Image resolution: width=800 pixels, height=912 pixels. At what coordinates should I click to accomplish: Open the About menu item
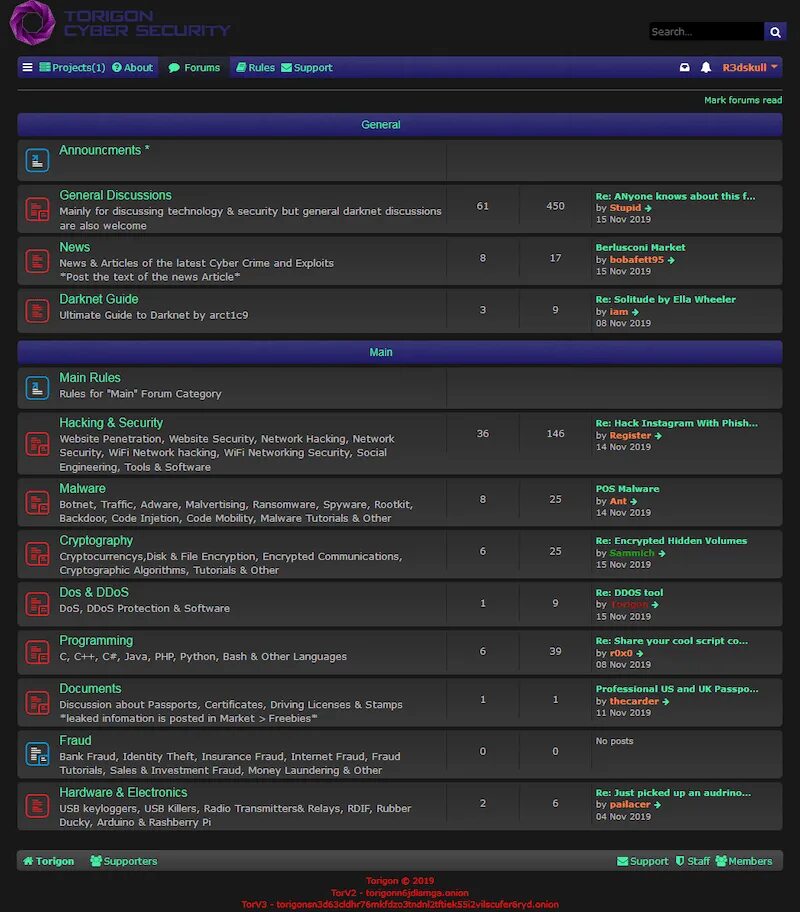[x=132, y=67]
